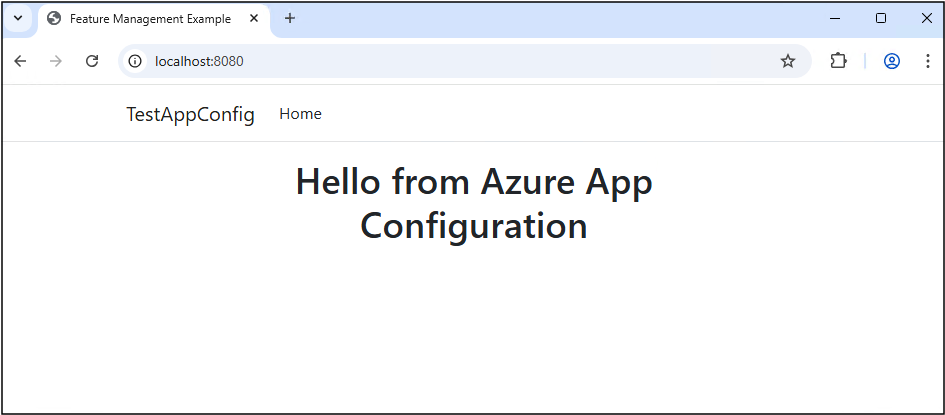Open a new browser tab
The height and width of the screenshot is (415, 945).
pos(290,18)
